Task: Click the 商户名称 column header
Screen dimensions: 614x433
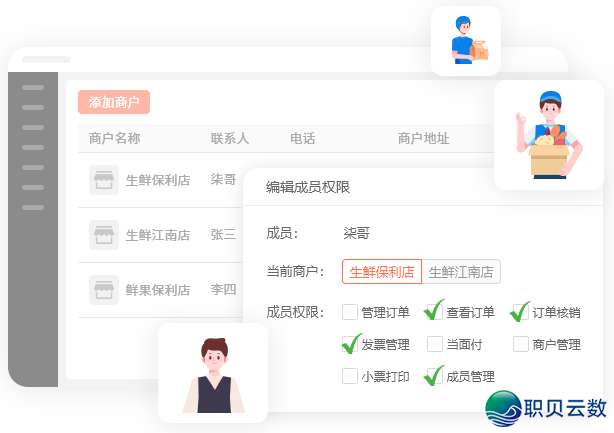Action: 114,138
